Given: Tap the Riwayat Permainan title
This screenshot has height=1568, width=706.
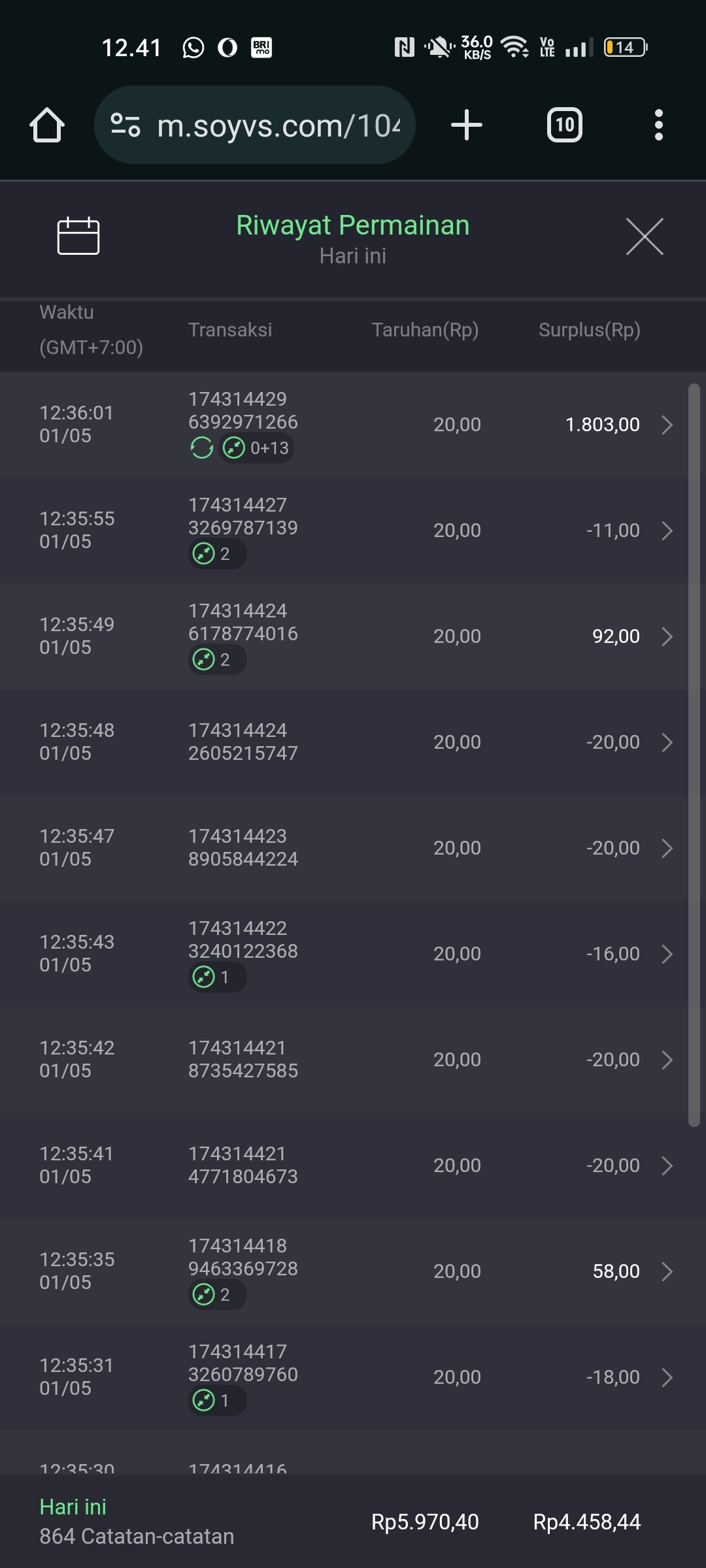Looking at the screenshot, I should (x=352, y=225).
